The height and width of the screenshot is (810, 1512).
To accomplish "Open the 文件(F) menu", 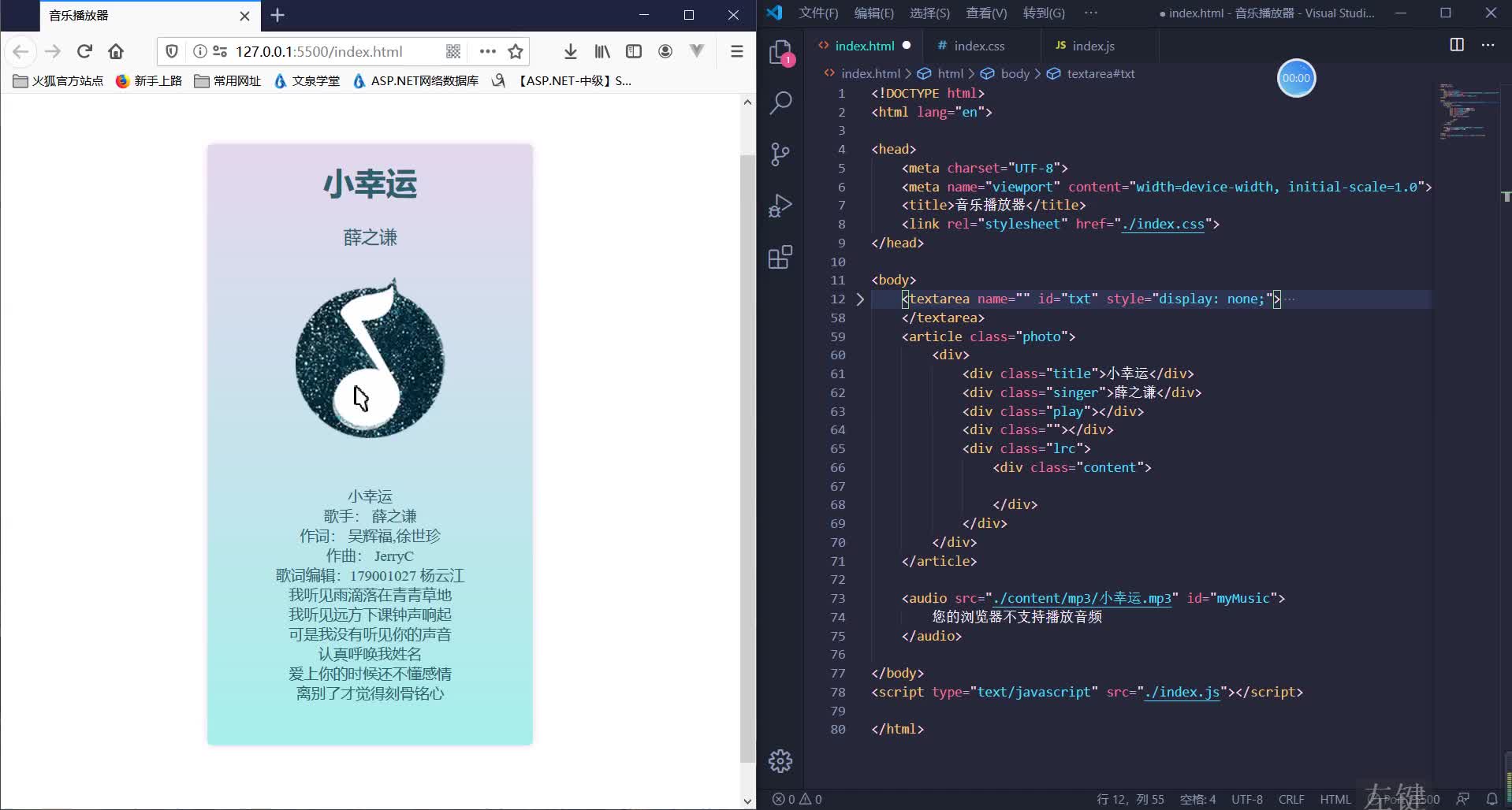I will click(818, 13).
